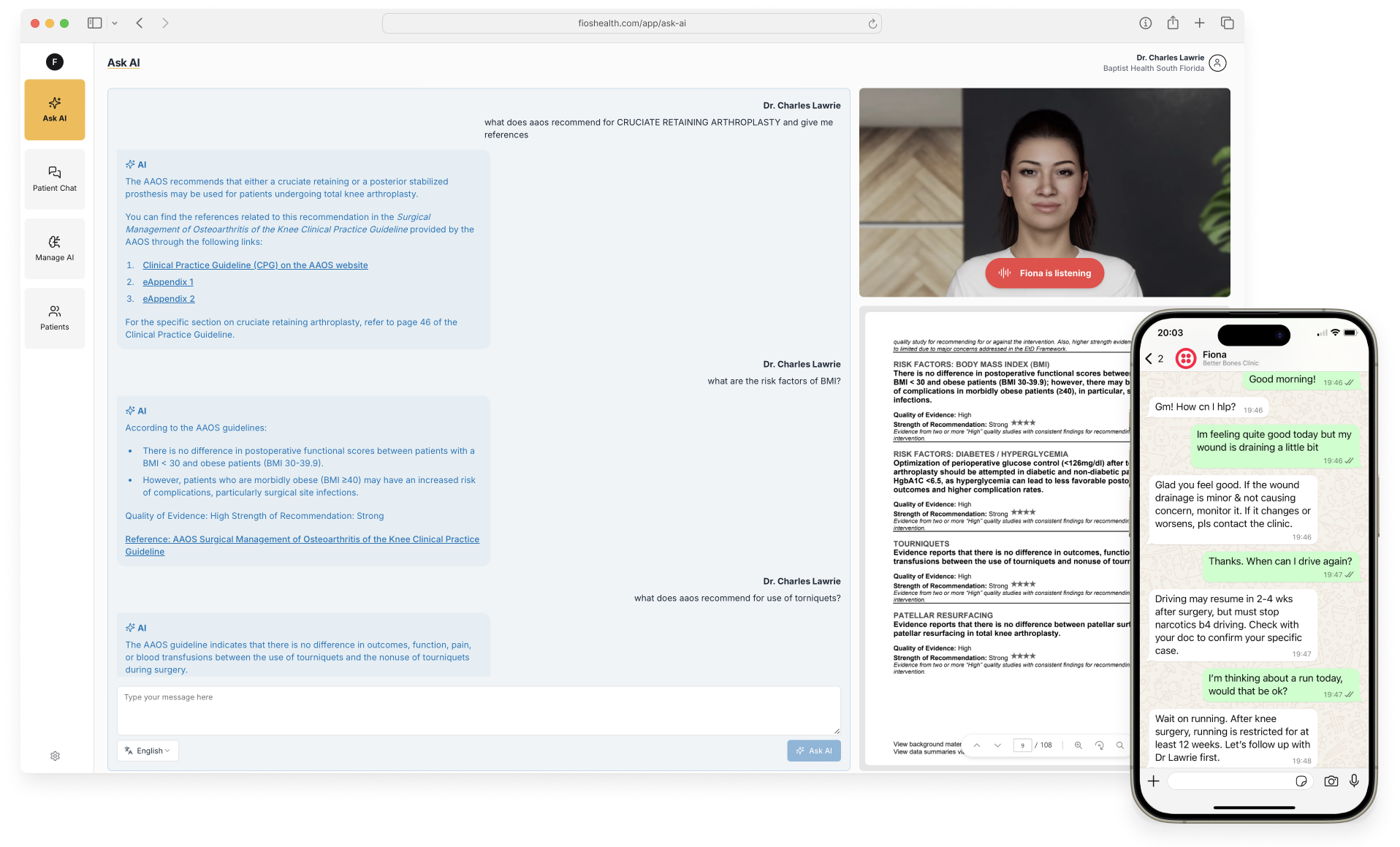Tap Fiona's red contact avatar on phone

[x=1185, y=359]
